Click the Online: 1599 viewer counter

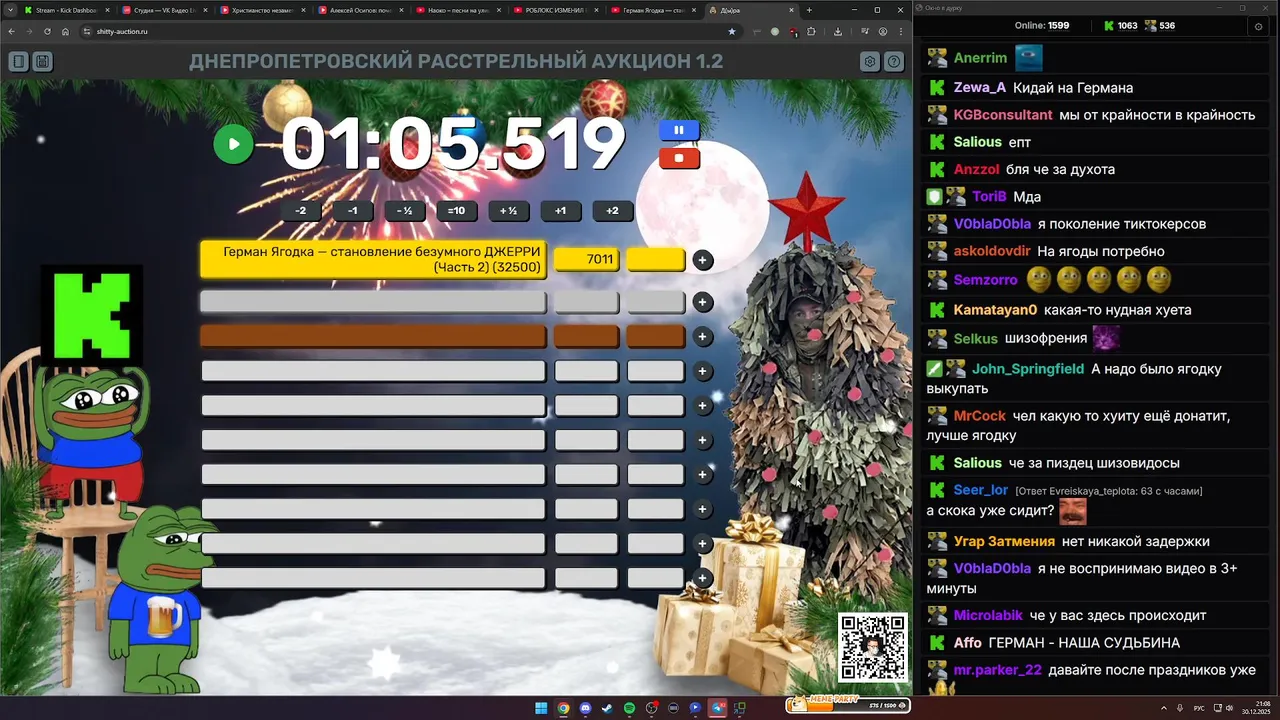coord(1043,26)
